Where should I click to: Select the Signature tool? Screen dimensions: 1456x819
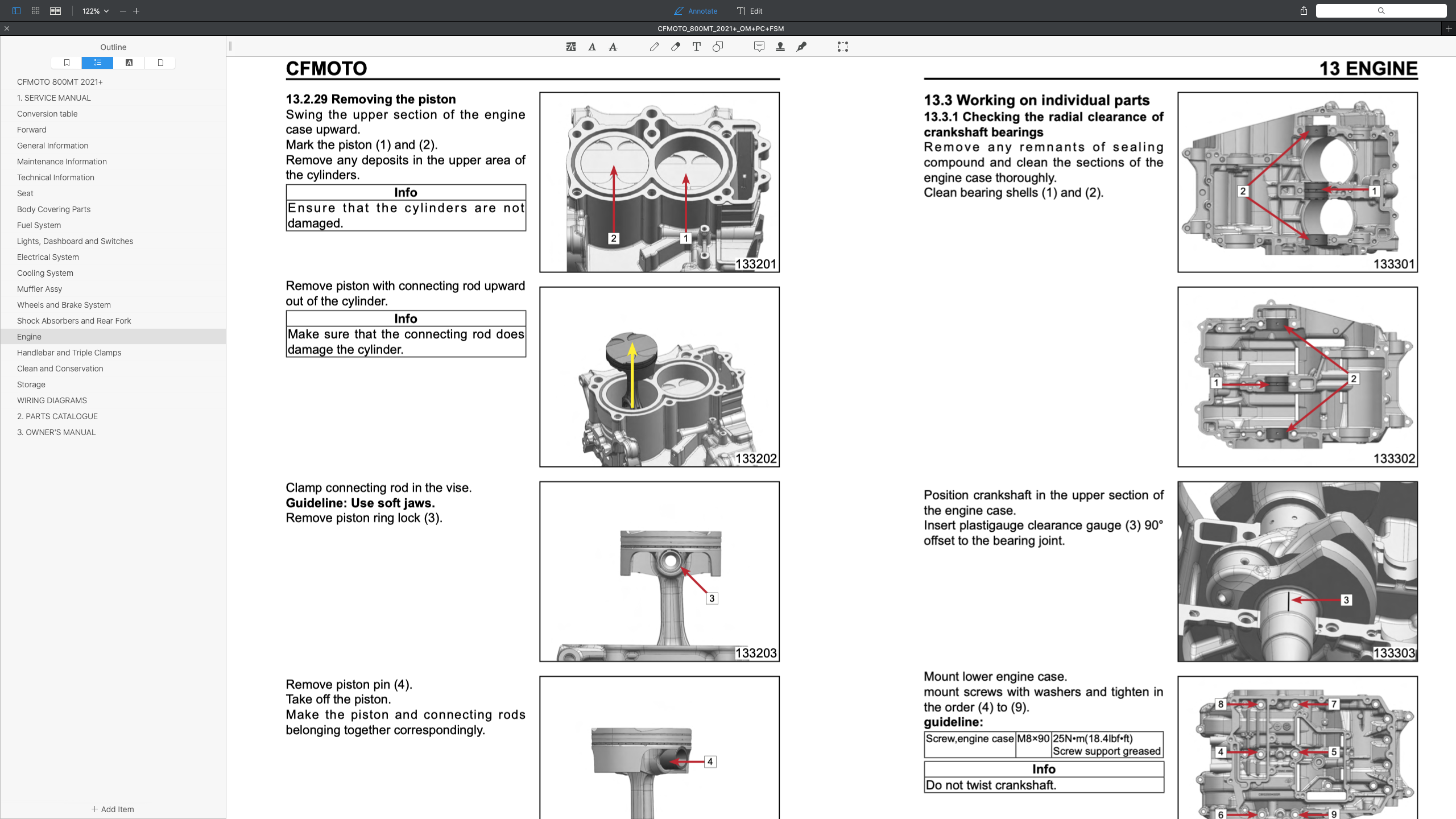tap(801, 47)
